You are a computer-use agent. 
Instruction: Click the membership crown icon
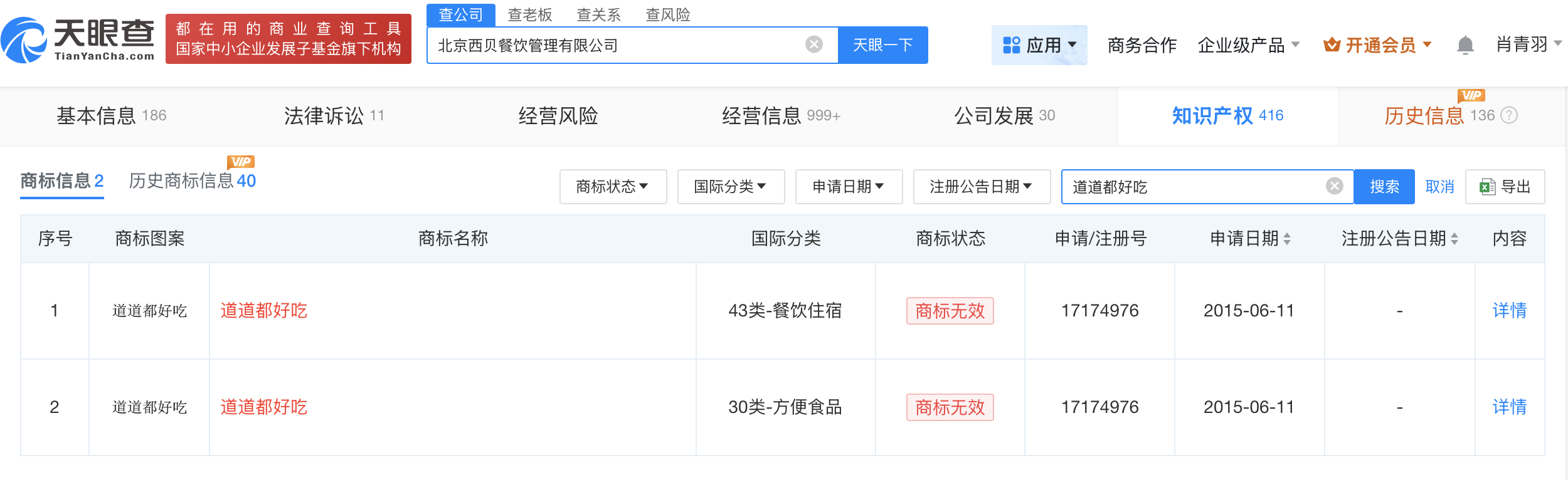point(1332,44)
